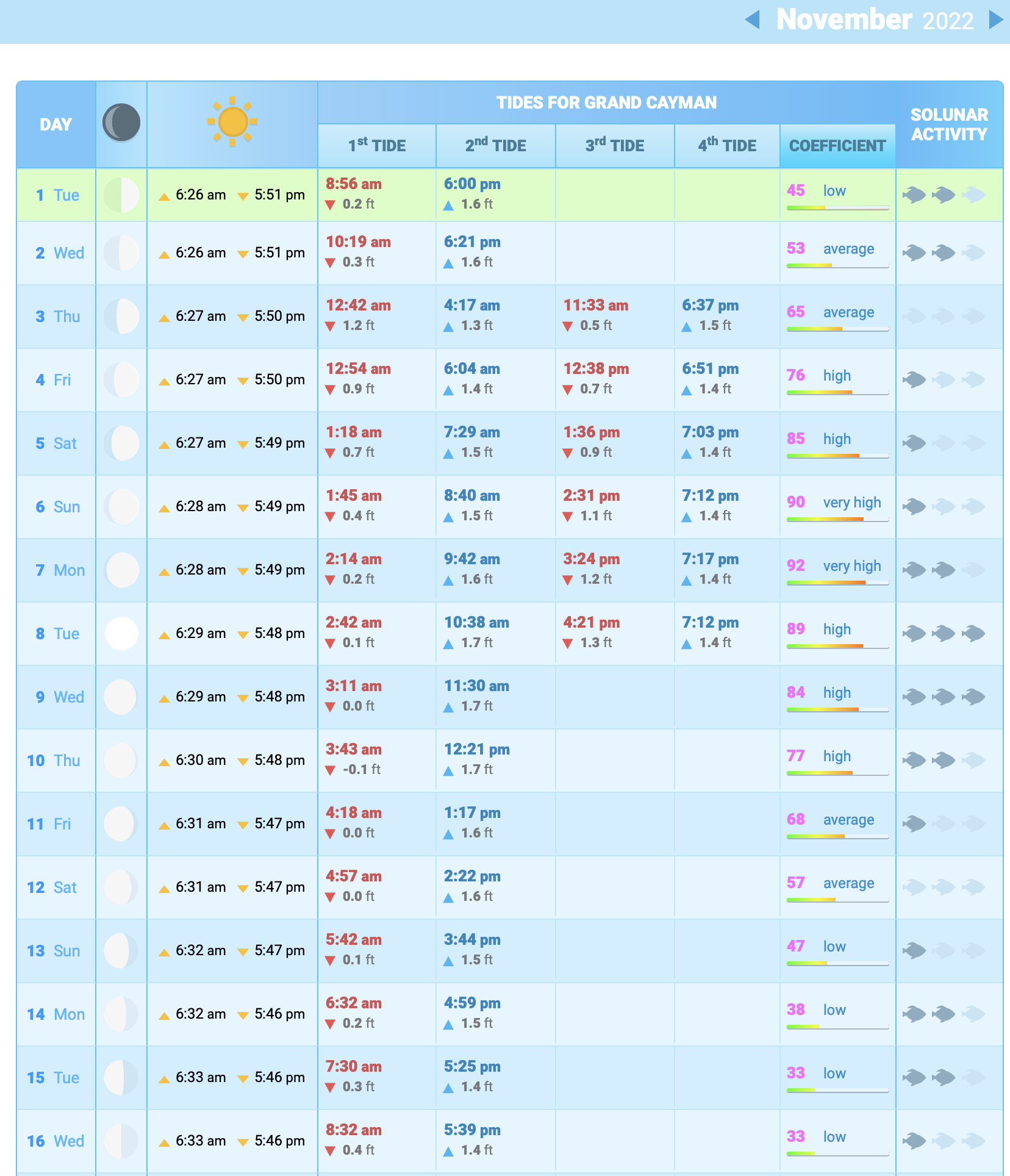This screenshot has height=1176, width=1010.
Task: Click the full moon icon for Nov 8
Action: pyautogui.click(x=121, y=633)
